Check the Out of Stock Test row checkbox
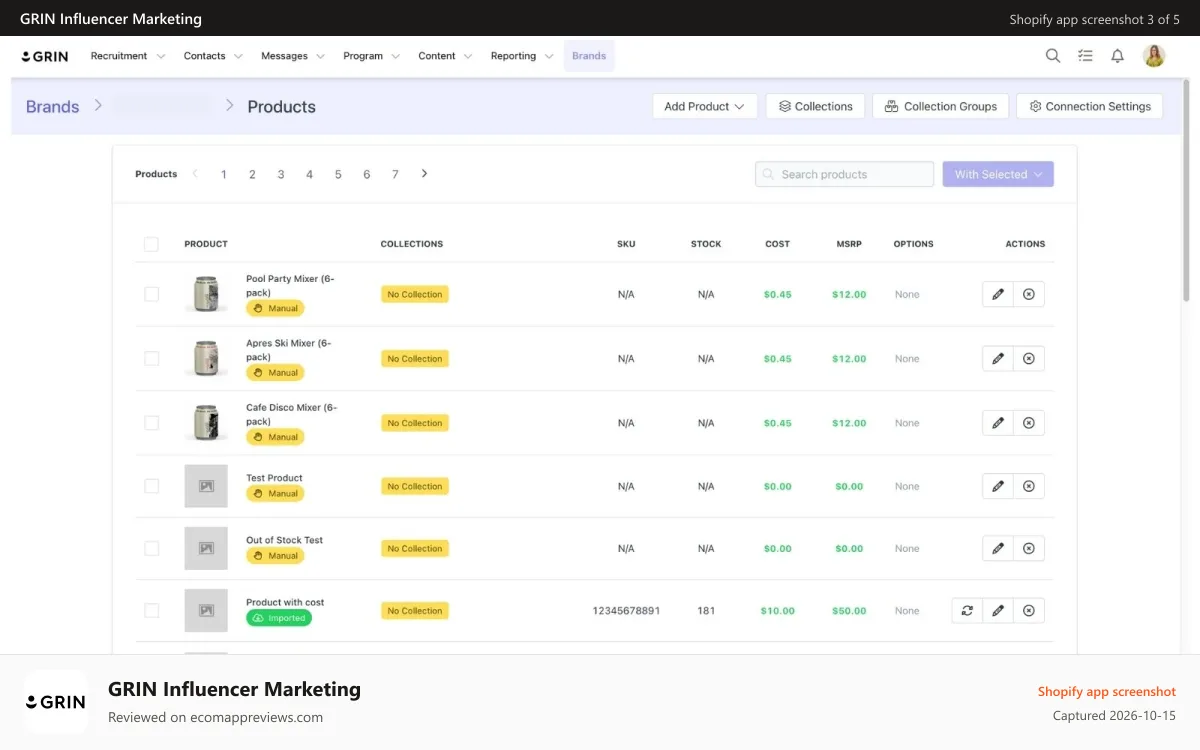The height and width of the screenshot is (750, 1200). click(x=151, y=548)
